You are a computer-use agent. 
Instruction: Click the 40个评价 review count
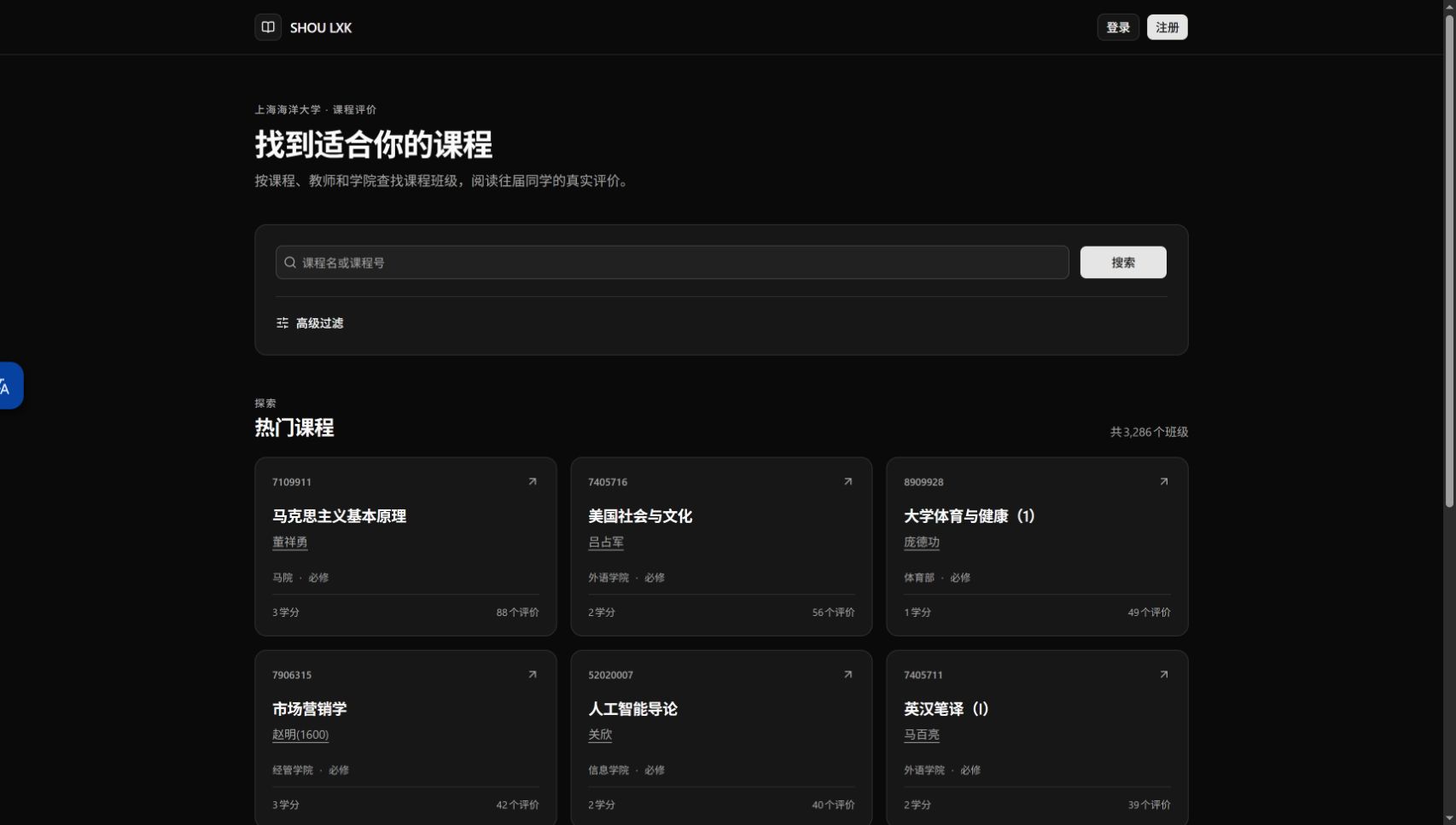click(x=834, y=805)
